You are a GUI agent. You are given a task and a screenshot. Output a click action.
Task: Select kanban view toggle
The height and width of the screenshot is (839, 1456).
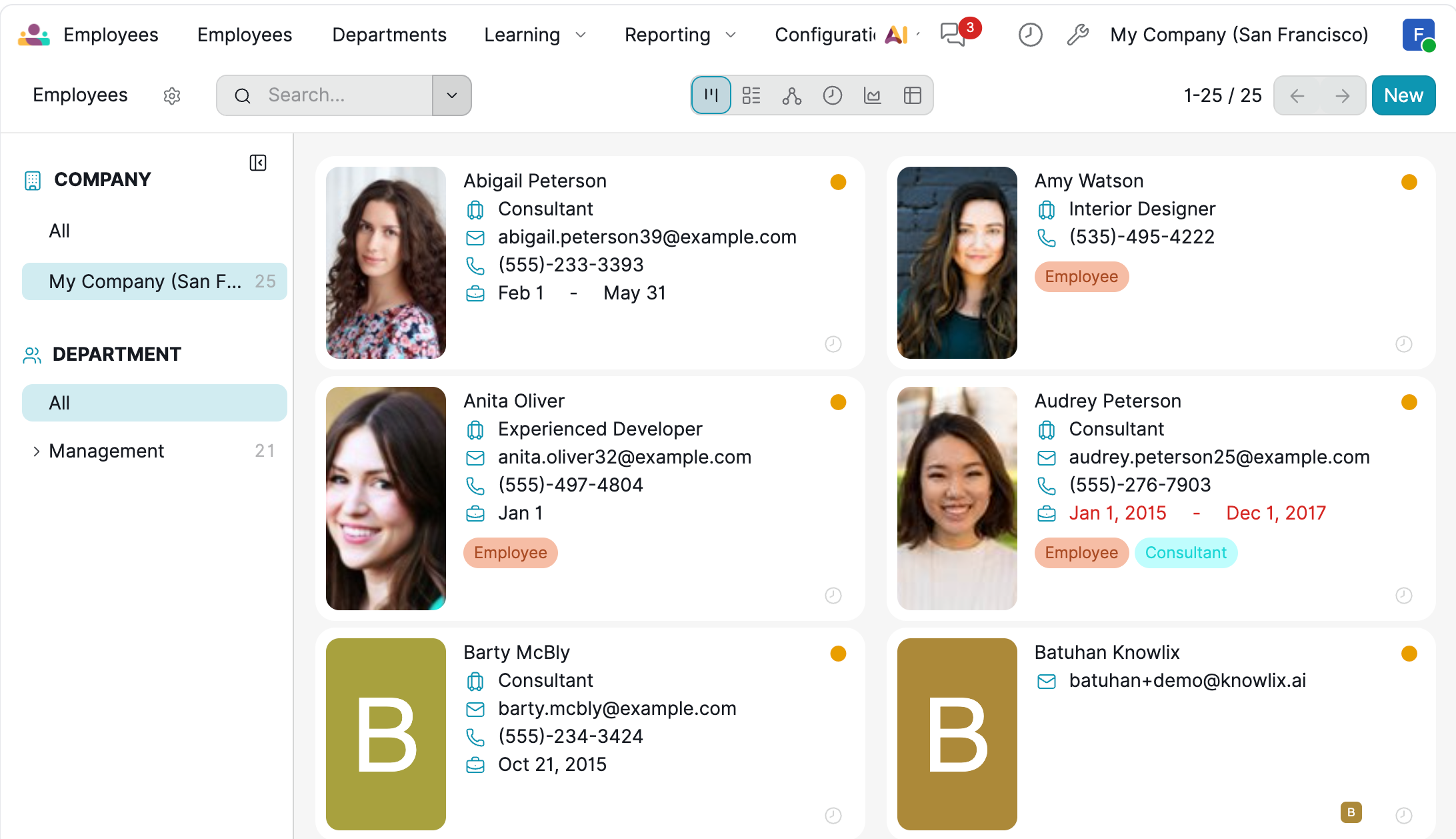[711, 95]
